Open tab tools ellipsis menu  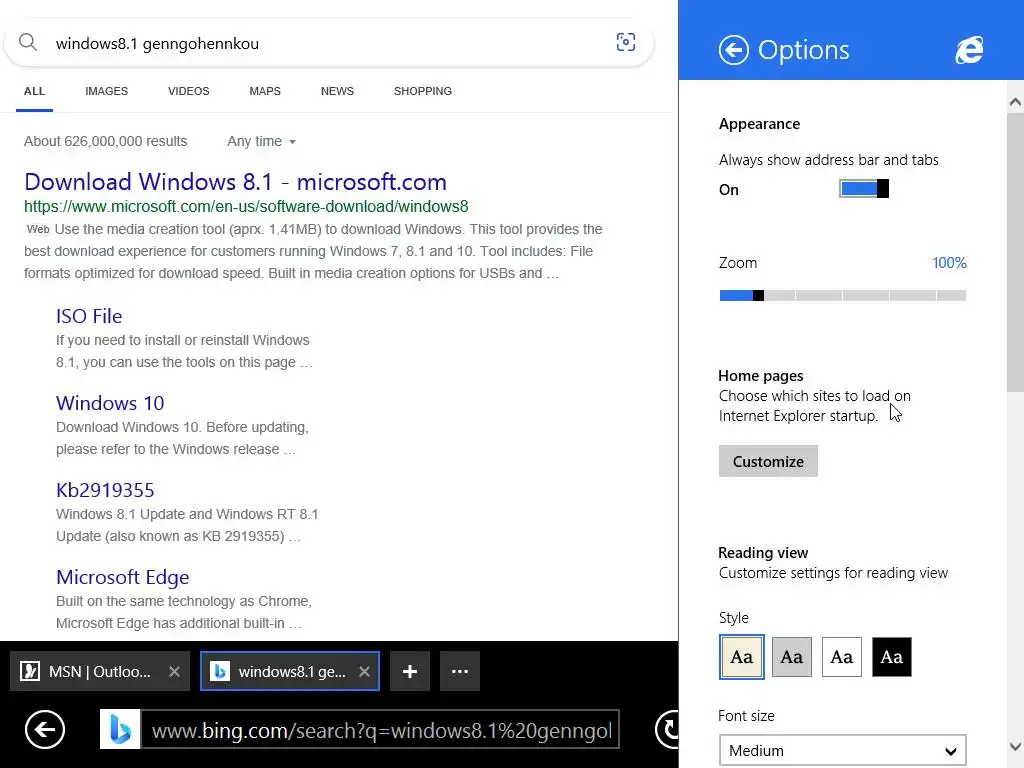tap(460, 671)
